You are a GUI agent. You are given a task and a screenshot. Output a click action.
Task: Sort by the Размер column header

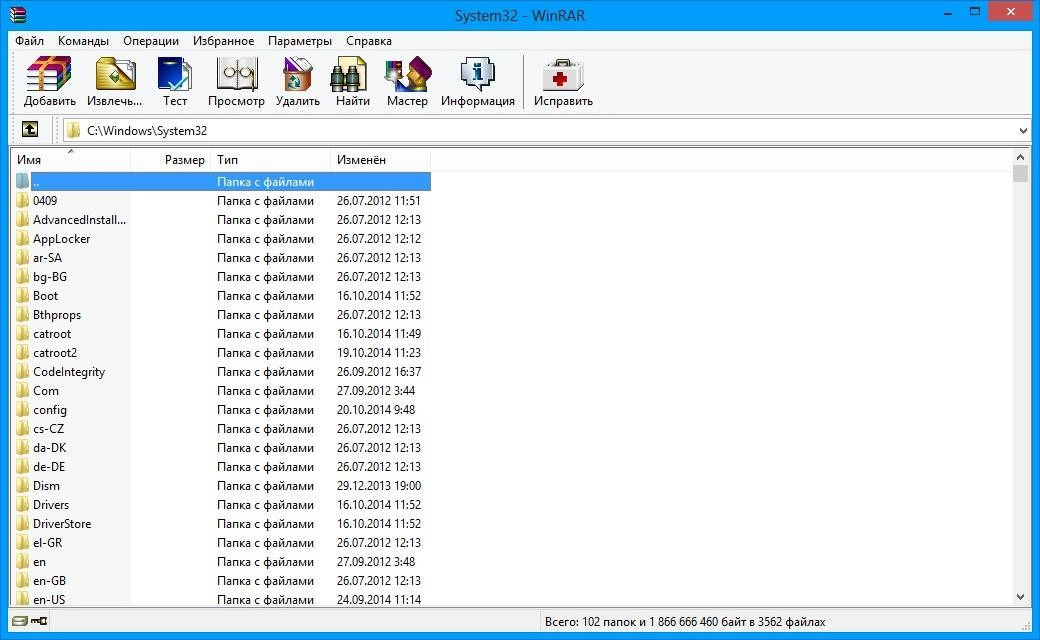(170, 160)
